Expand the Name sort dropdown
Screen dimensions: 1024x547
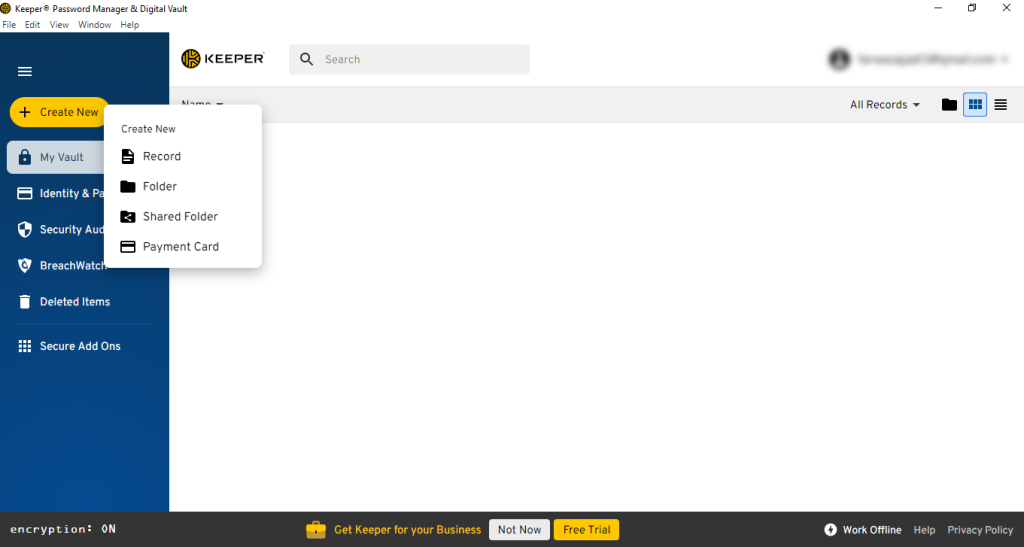pyautogui.click(x=202, y=104)
